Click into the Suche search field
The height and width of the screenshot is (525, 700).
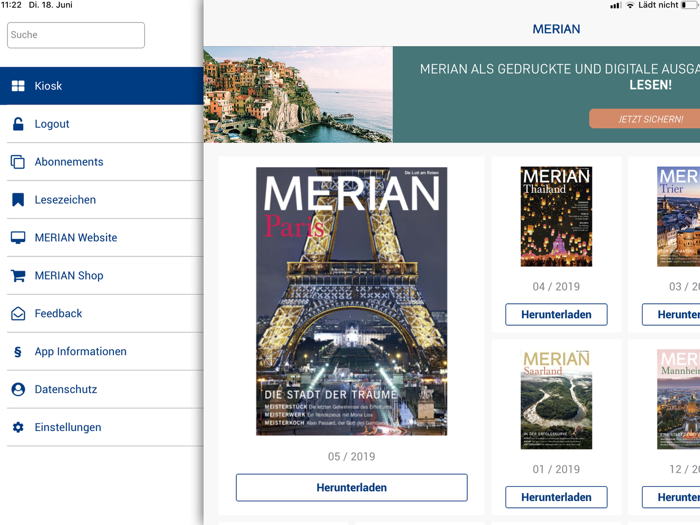click(76, 35)
